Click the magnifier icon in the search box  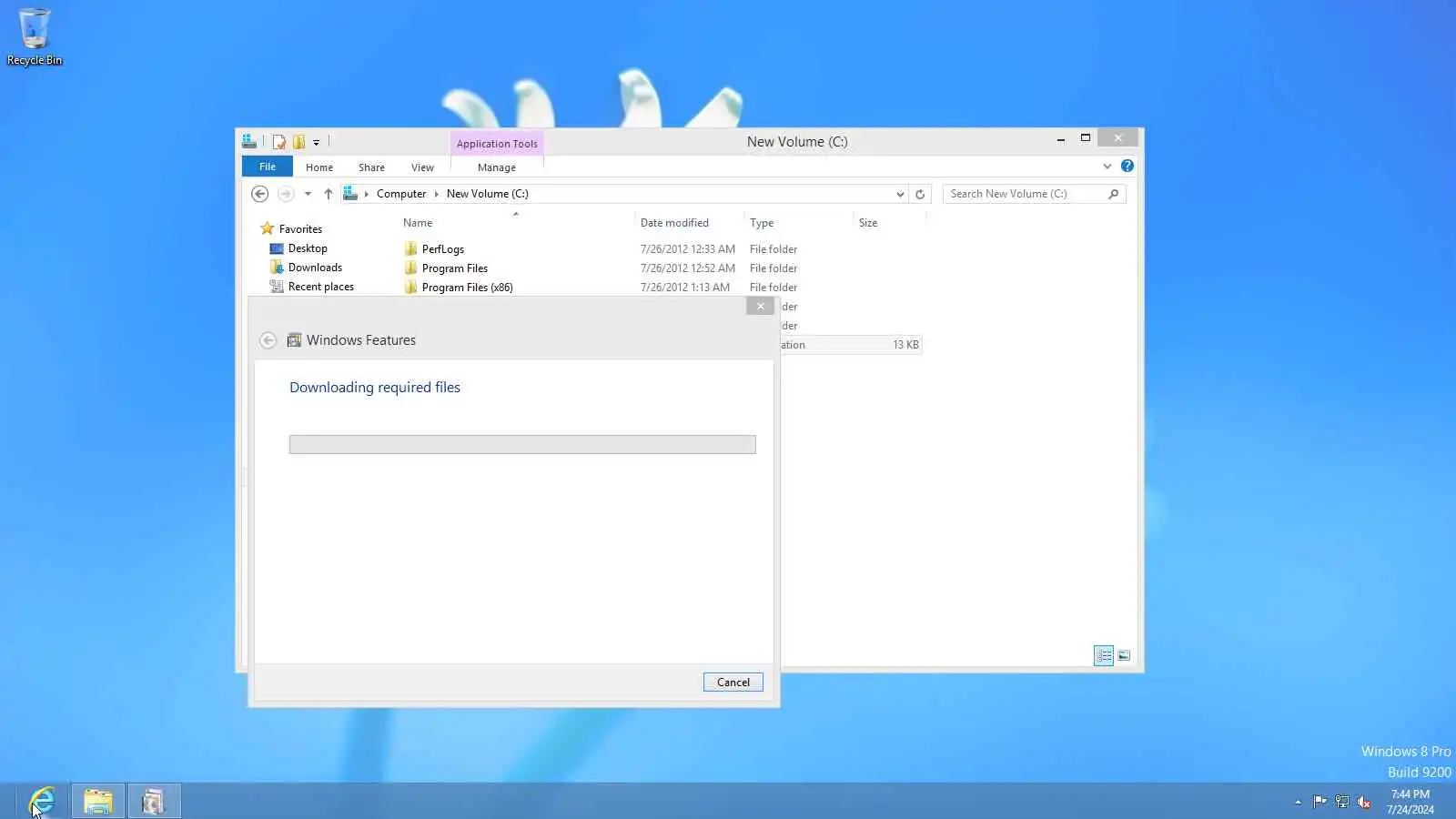(1113, 194)
